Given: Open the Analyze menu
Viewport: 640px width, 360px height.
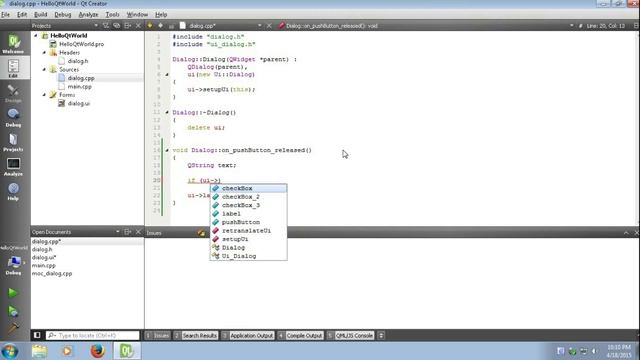Looking at the screenshot, I should tap(88, 15).
